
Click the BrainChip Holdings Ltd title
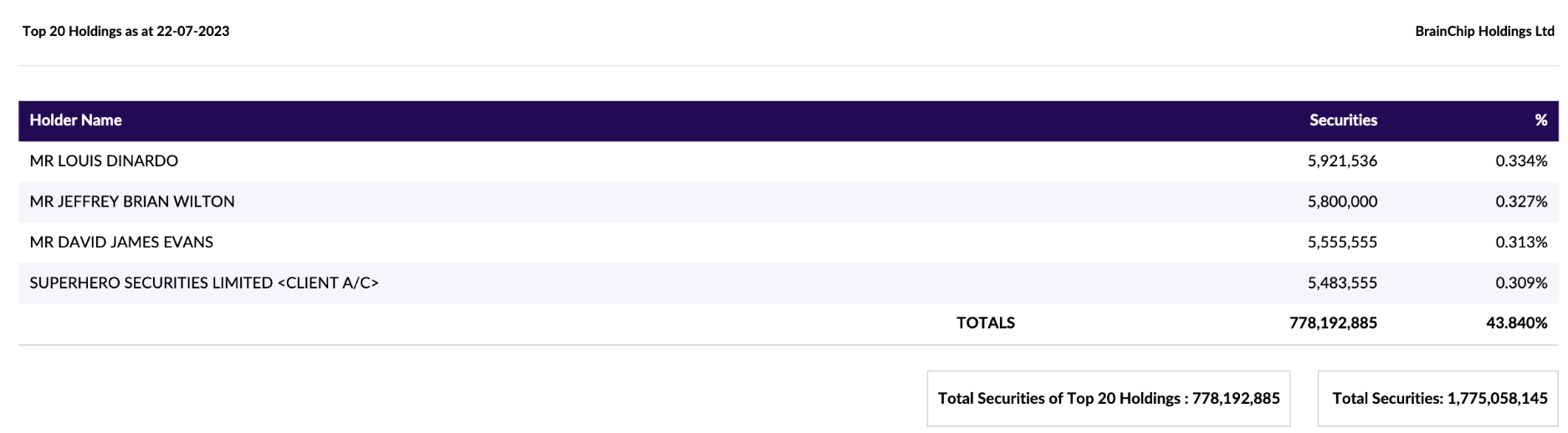(1484, 31)
